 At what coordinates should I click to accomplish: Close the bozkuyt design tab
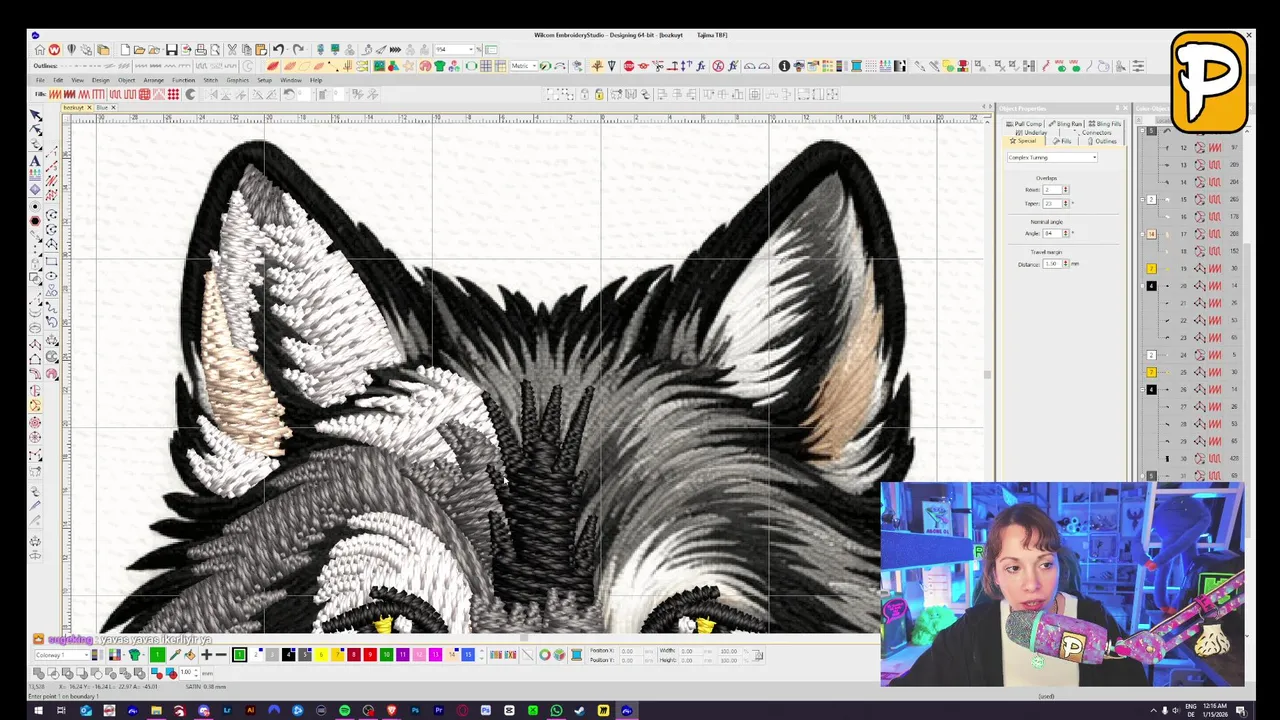tap(89, 107)
